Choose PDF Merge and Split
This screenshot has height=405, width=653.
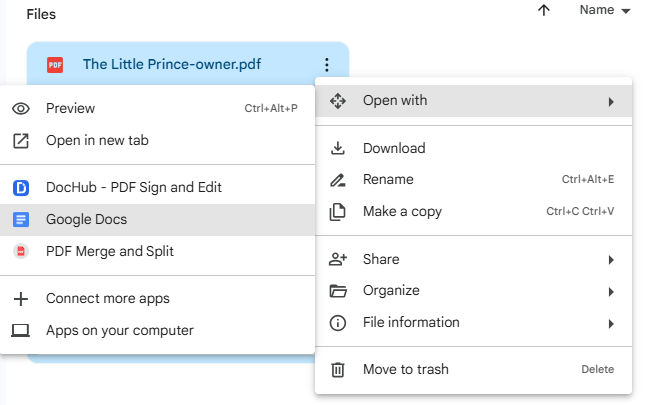click(157, 252)
